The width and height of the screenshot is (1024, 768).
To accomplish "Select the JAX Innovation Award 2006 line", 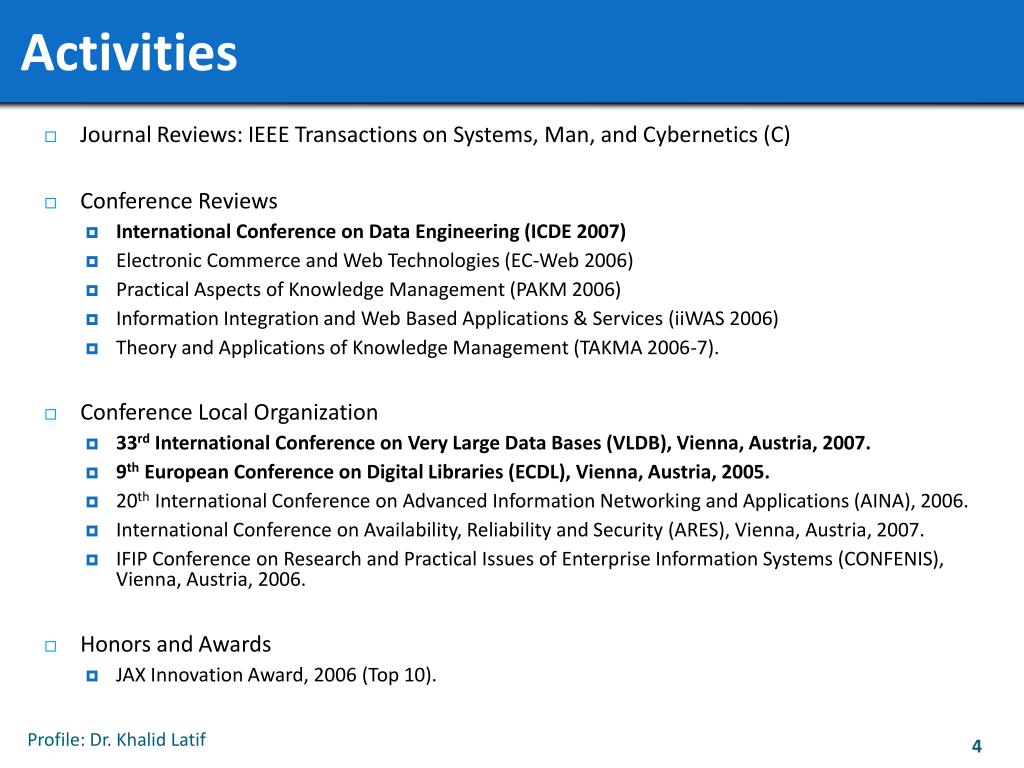I will click(276, 675).
